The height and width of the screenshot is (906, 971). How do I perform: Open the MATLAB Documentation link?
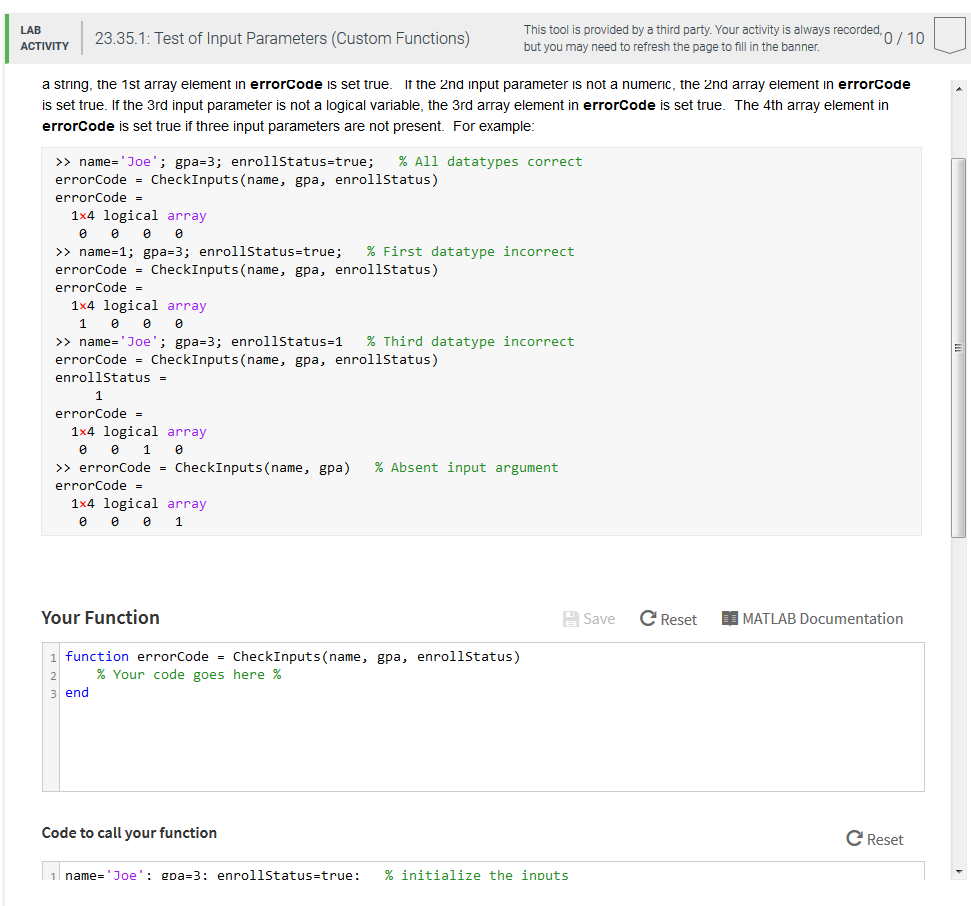click(x=822, y=619)
